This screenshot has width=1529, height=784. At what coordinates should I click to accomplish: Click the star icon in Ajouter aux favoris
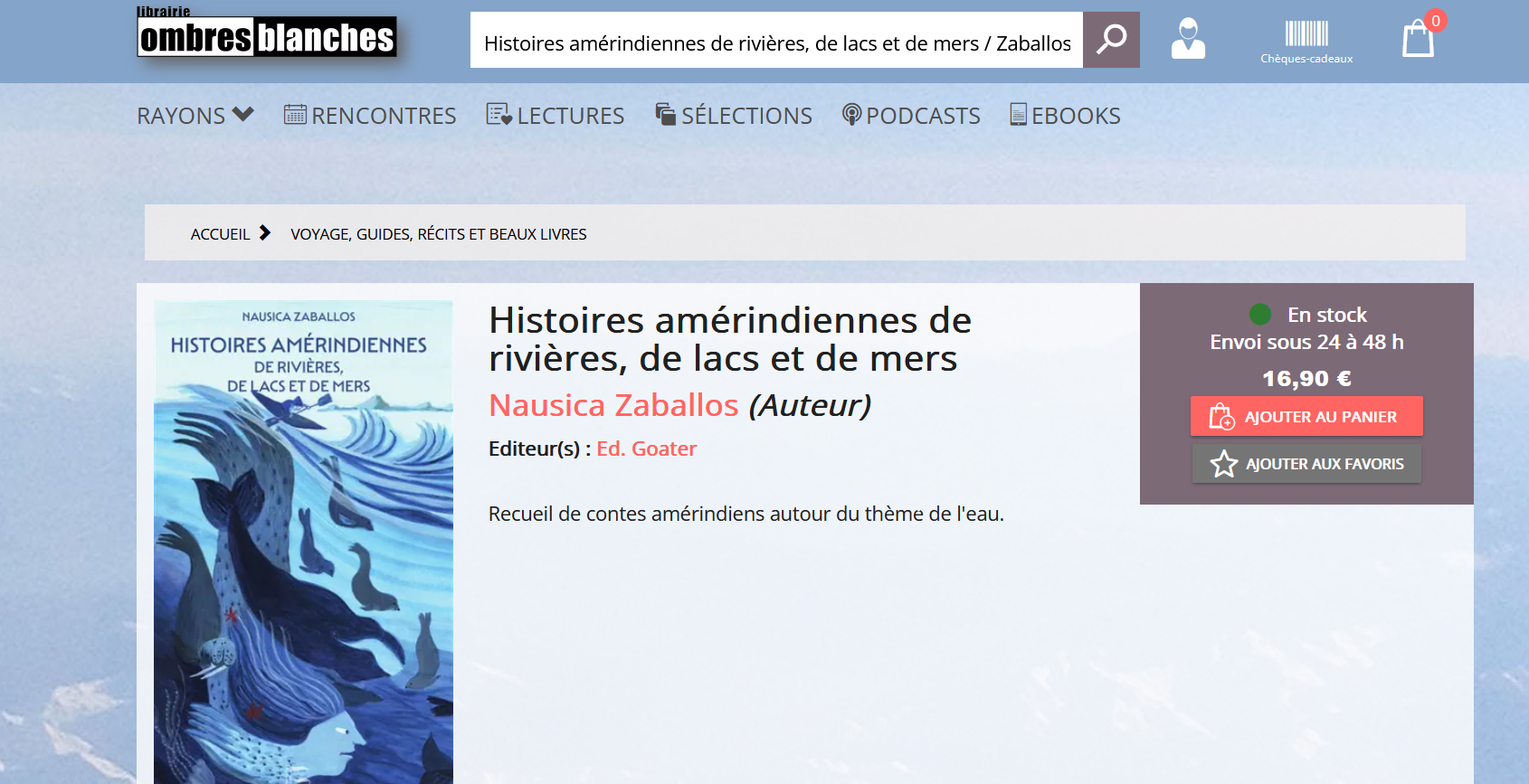pyautogui.click(x=1224, y=464)
